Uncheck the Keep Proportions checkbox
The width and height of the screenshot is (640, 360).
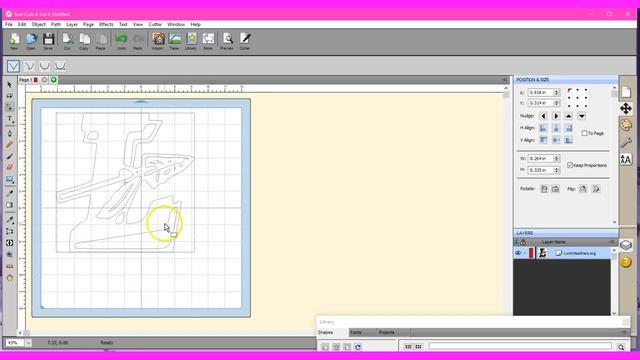click(570, 165)
